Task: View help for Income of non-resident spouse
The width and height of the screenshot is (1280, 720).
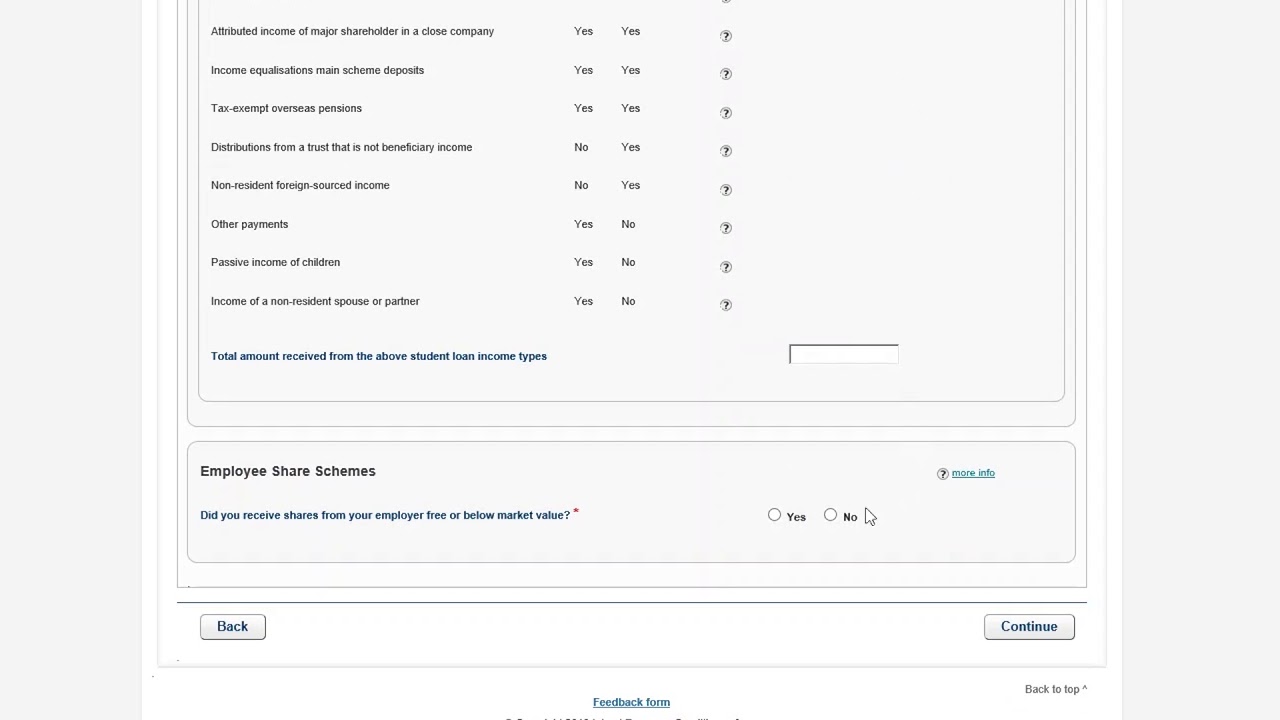Action: 726,305
